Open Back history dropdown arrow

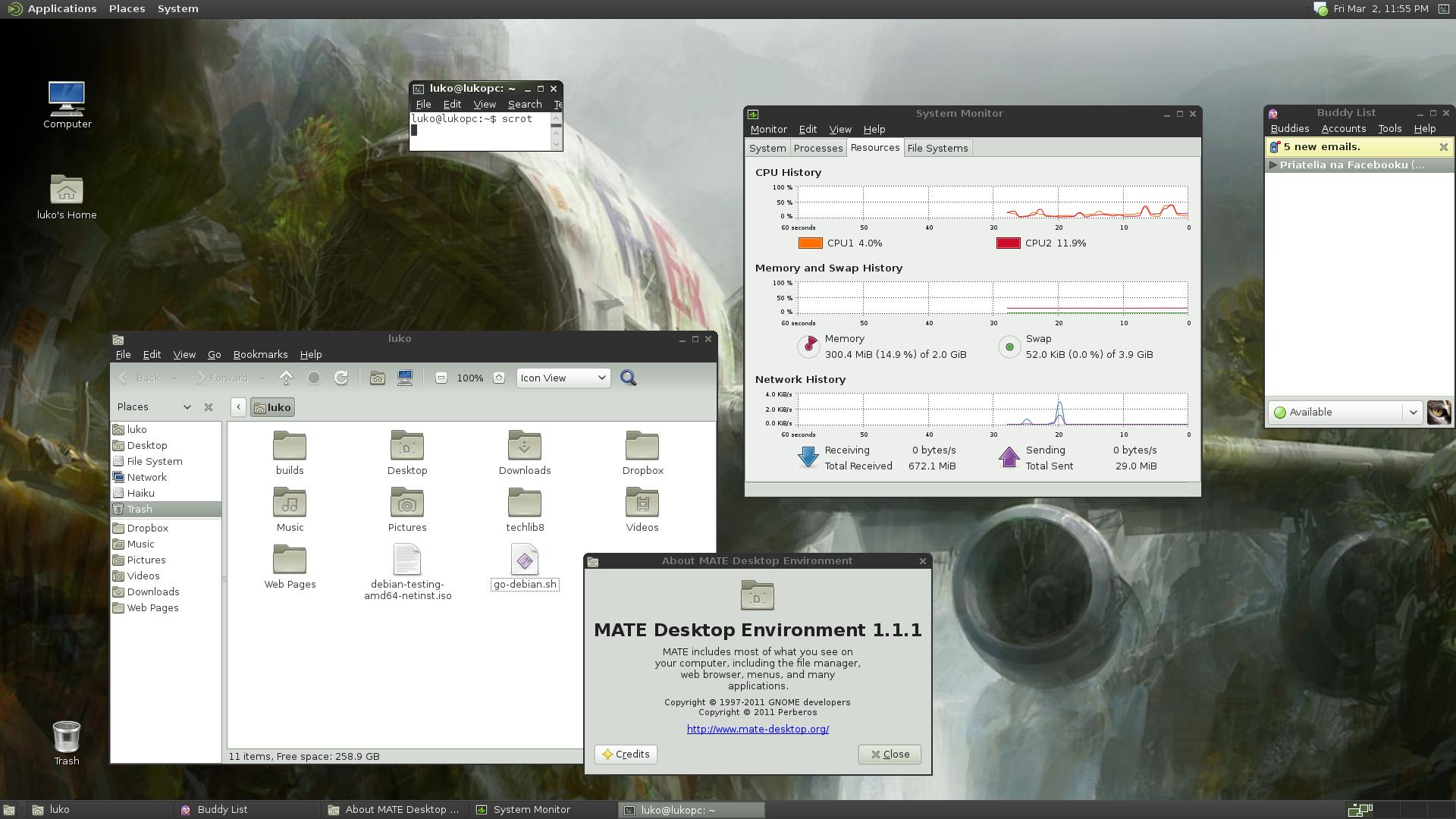(174, 378)
